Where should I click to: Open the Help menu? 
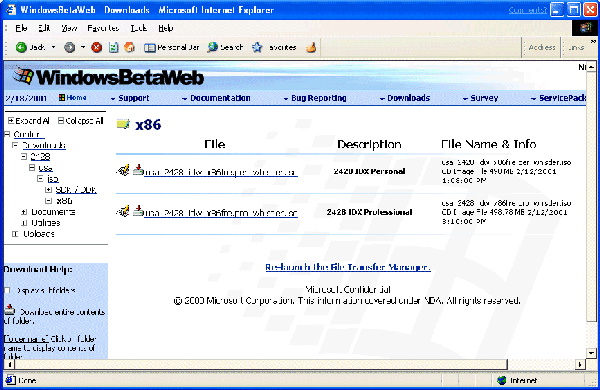pyautogui.click(x=166, y=28)
